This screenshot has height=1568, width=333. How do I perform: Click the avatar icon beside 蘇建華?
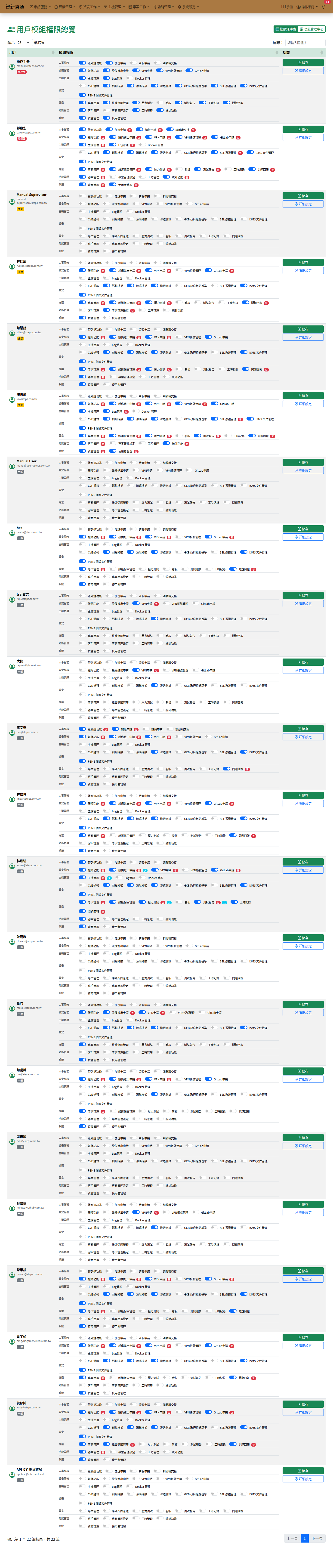point(12,1209)
